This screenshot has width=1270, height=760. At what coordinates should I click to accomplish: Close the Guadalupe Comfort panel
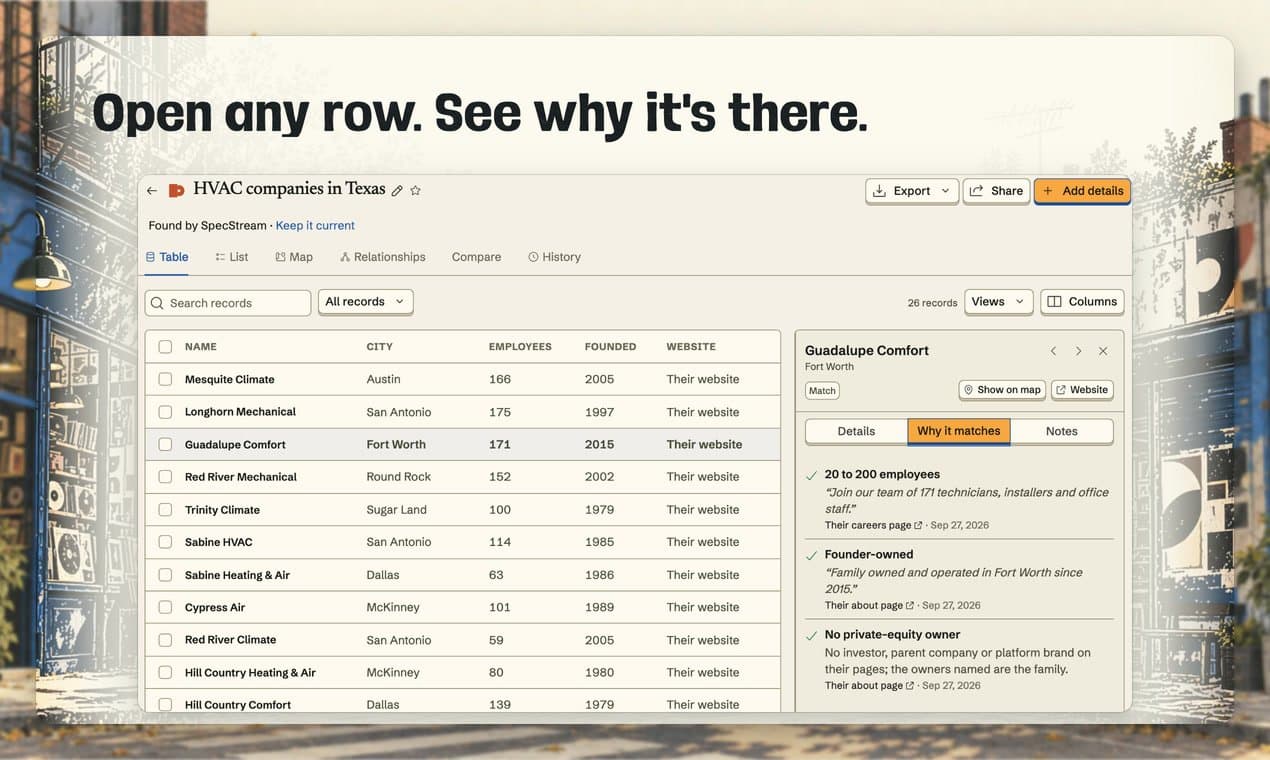point(1103,351)
